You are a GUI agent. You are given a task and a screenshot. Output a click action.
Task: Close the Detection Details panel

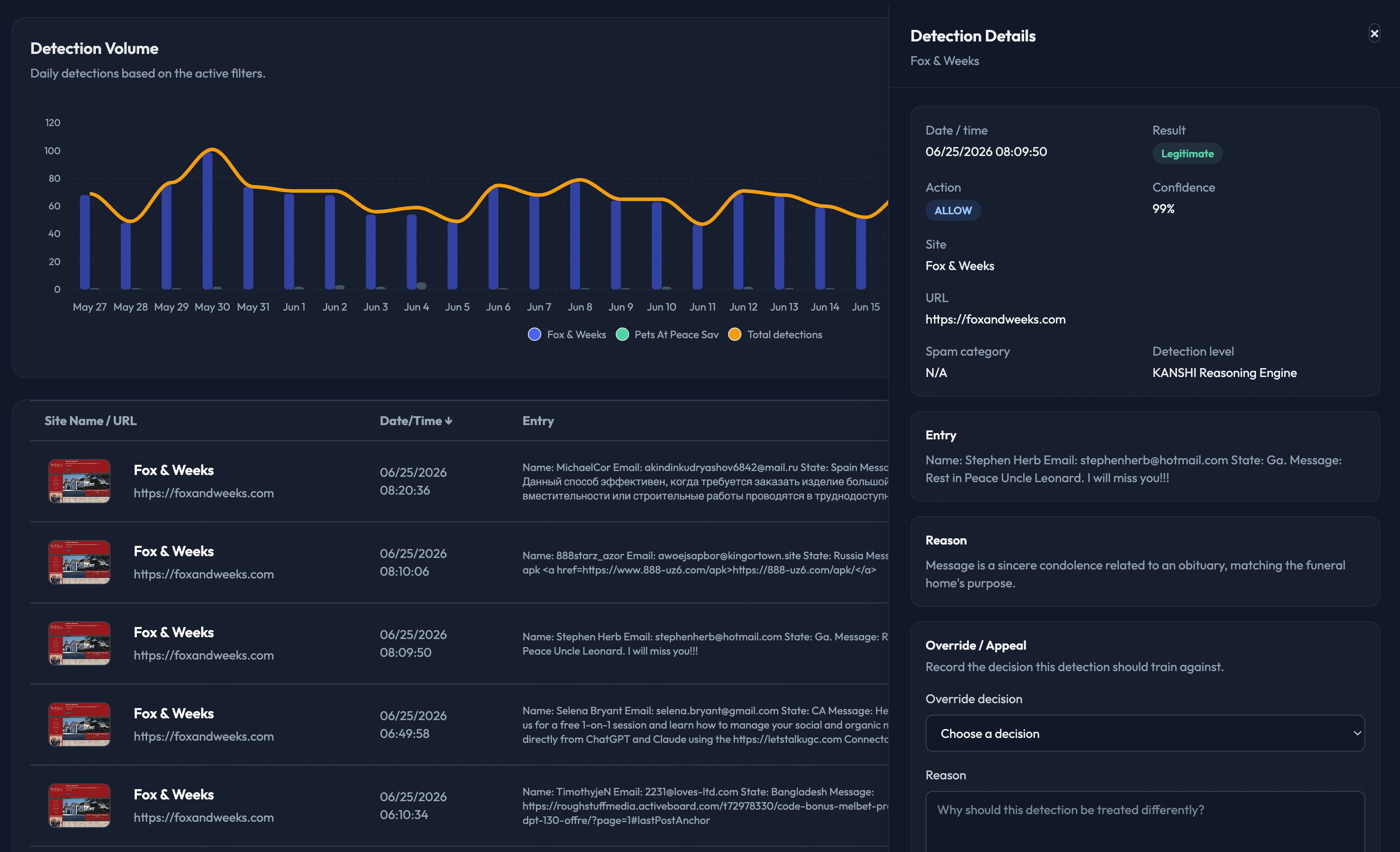tap(1374, 33)
